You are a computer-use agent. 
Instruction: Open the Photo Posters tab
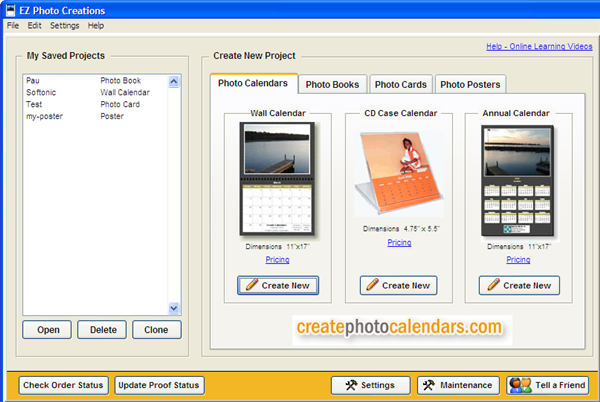pos(470,85)
